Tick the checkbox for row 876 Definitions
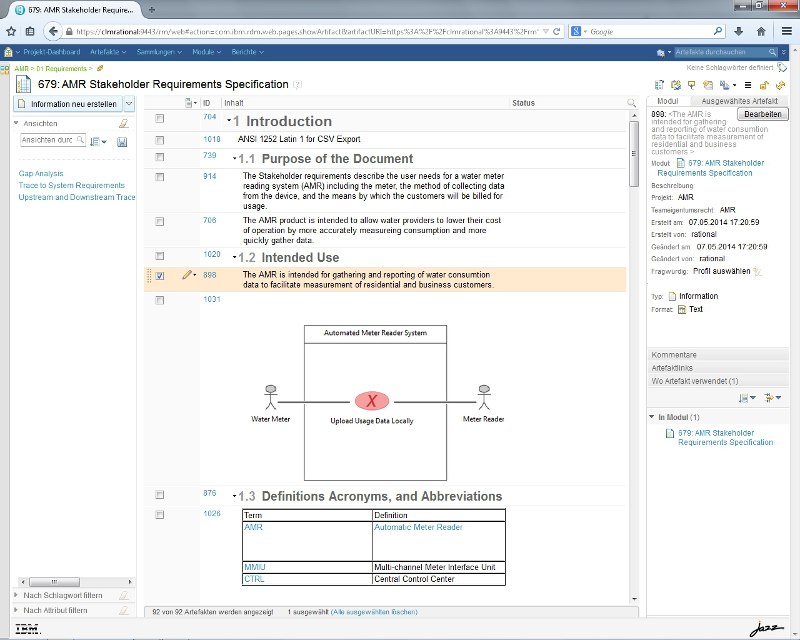Image resolution: width=800 pixels, height=640 pixels. coord(160,495)
